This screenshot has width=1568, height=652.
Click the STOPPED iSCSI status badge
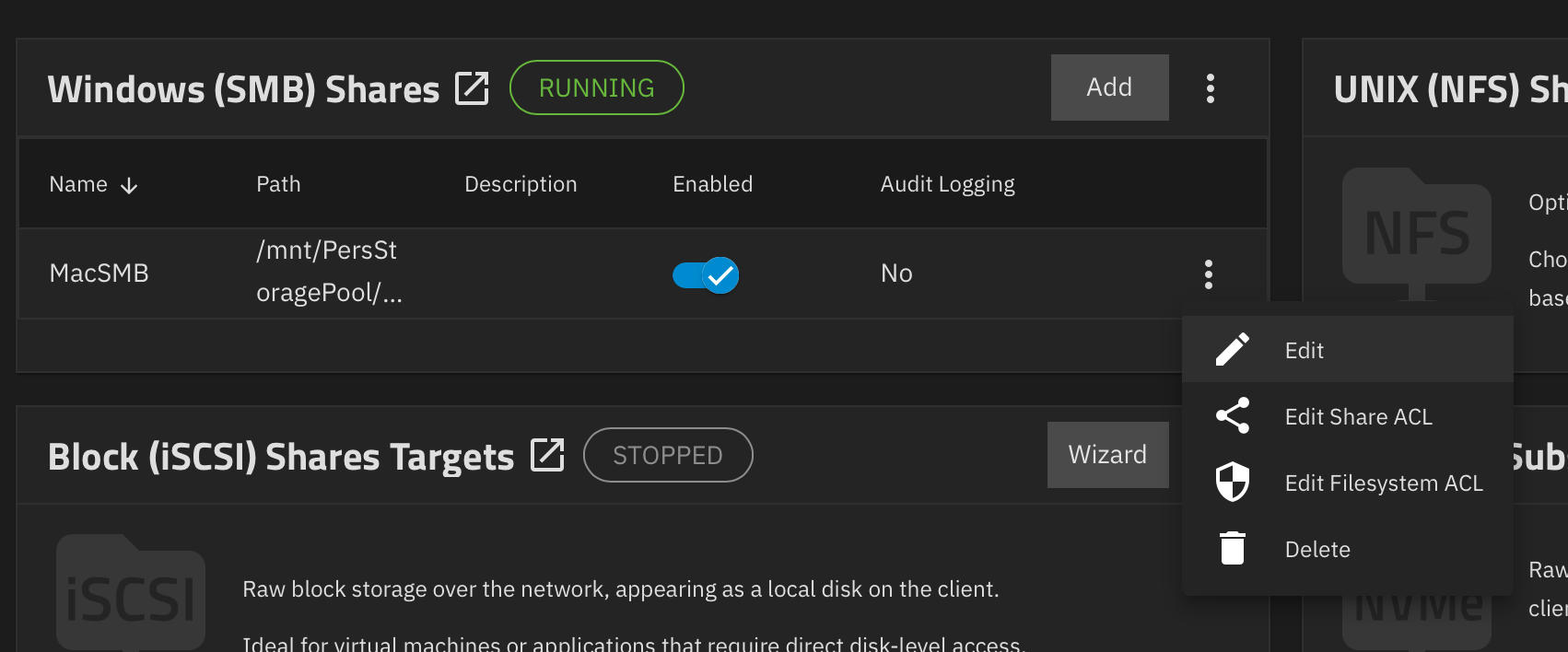click(668, 455)
